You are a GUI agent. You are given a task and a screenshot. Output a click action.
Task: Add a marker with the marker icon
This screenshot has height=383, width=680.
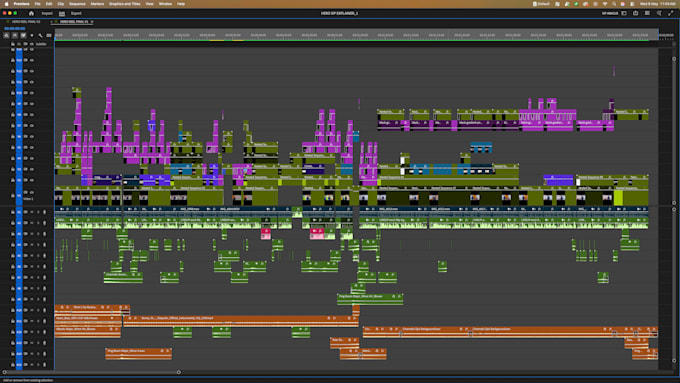[32, 35]
